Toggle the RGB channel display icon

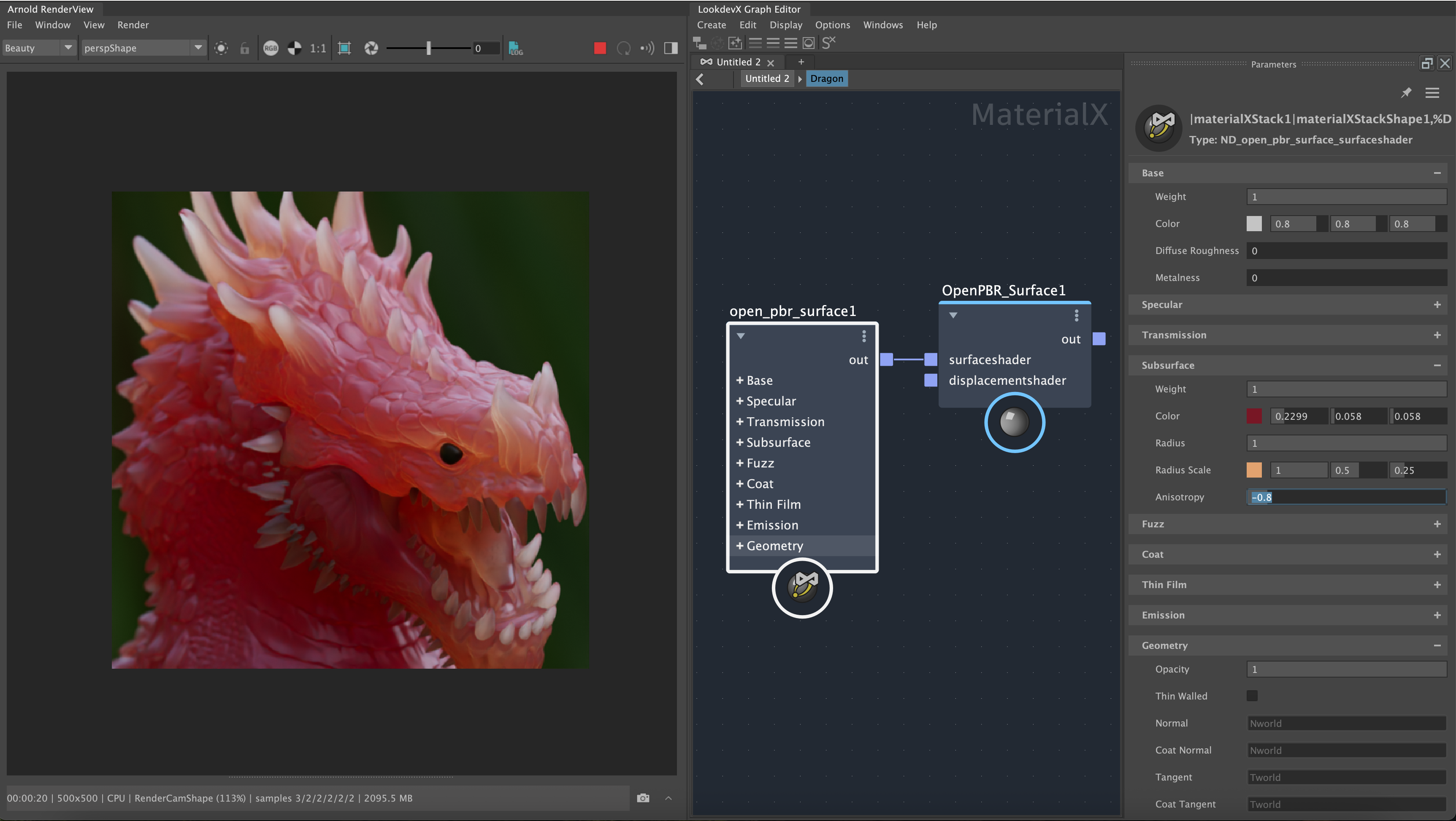(x=271, y=48)
